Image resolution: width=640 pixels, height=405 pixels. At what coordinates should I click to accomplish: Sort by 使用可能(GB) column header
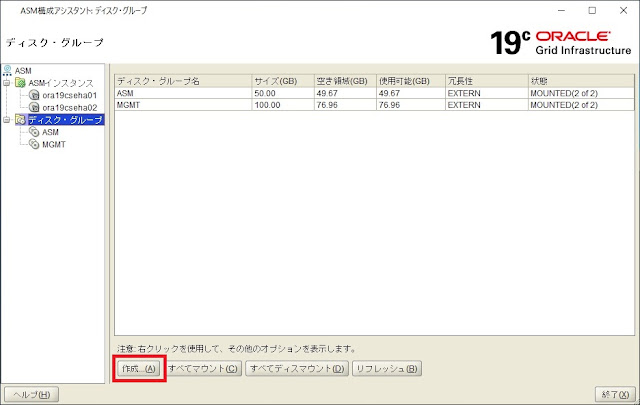tap(411, 81)
